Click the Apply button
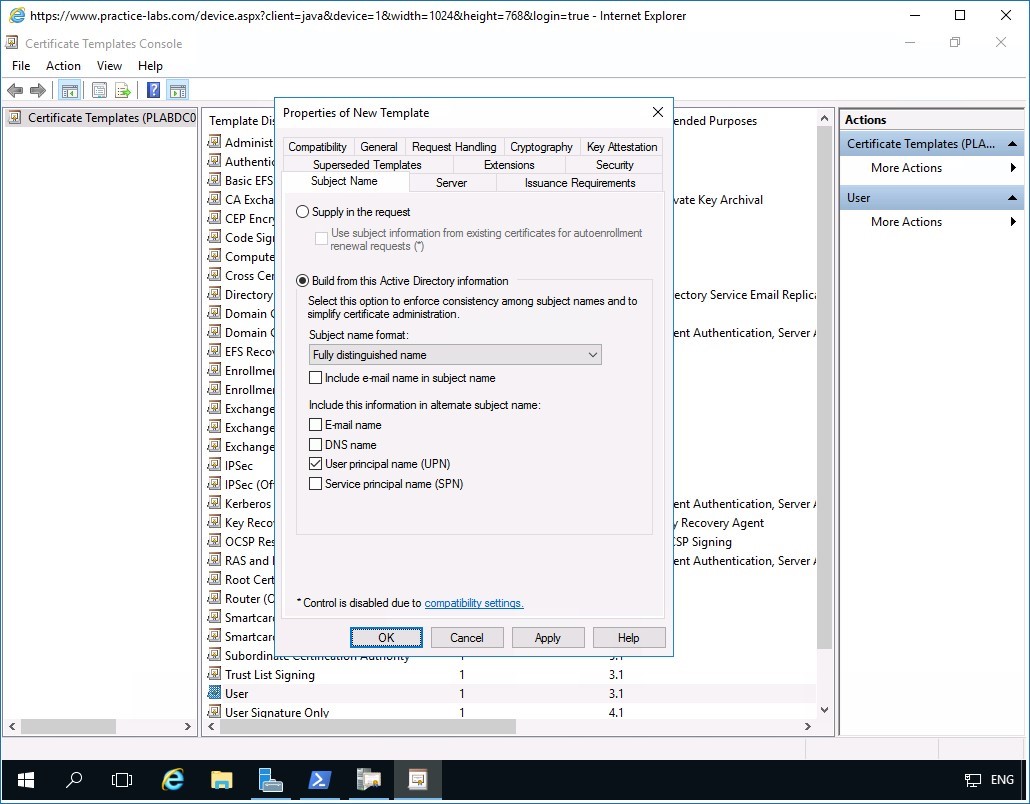The image size is (1030, 804). 548,637
